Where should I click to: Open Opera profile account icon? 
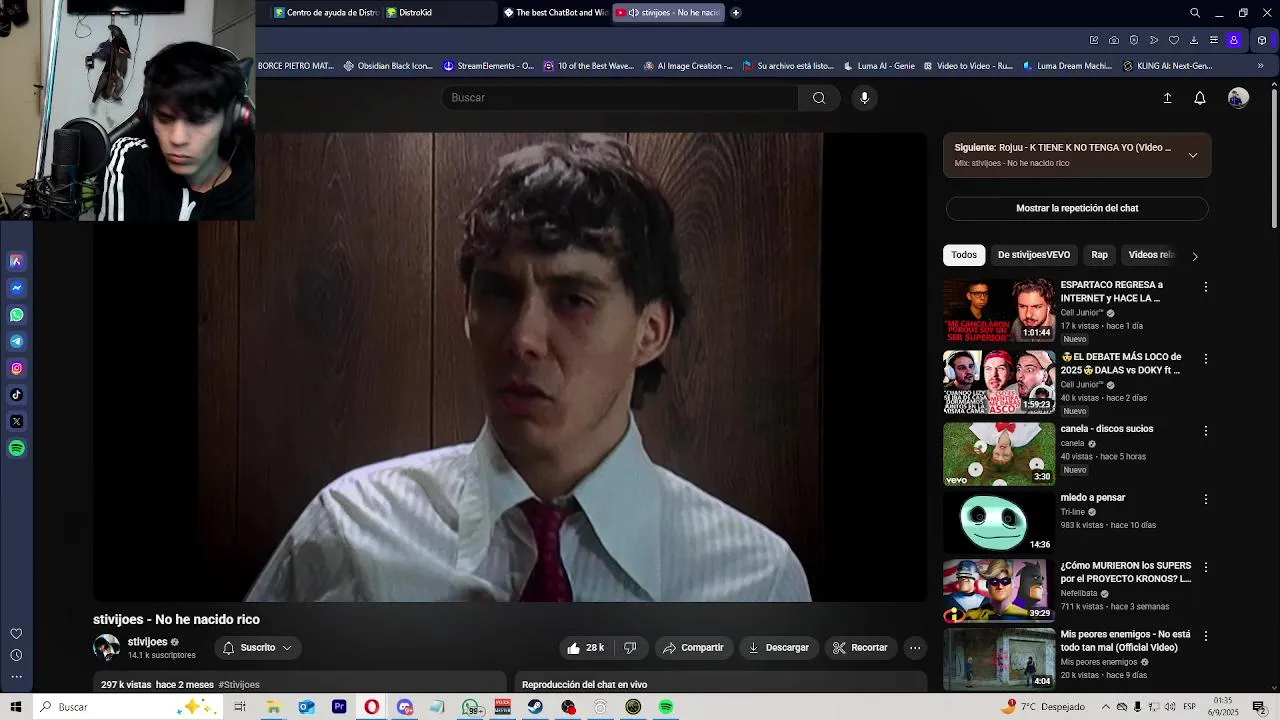pyautogui.click(x=1234, y=40)
